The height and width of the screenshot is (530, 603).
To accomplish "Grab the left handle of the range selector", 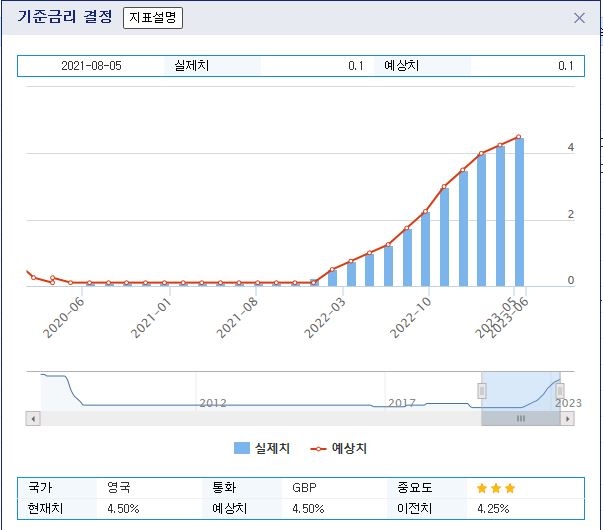I will pyautogui.click(x=481, y=391).
